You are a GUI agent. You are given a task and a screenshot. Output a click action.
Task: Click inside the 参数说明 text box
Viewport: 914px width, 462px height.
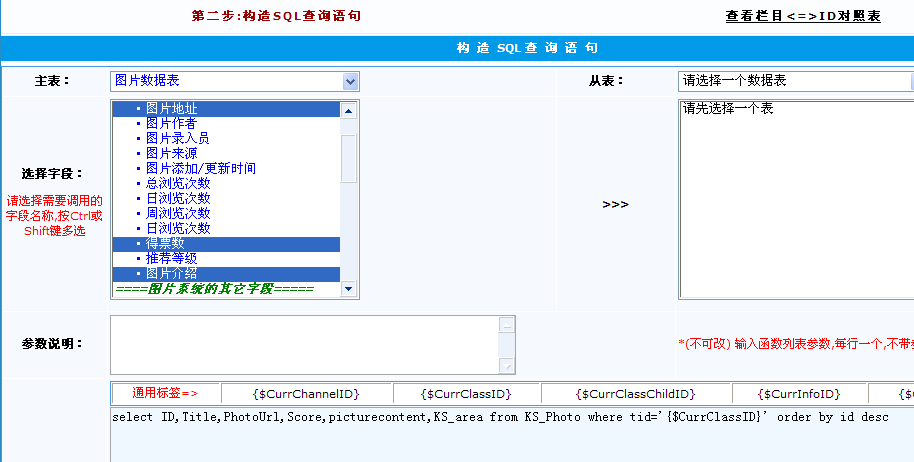point(305,344)
